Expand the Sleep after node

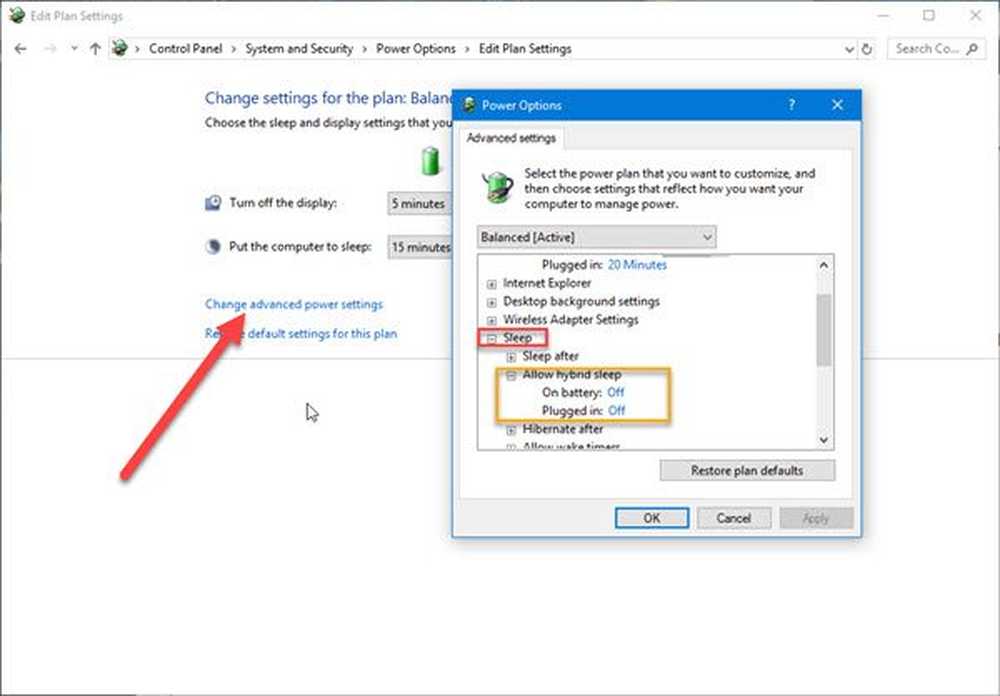(511, 357)
